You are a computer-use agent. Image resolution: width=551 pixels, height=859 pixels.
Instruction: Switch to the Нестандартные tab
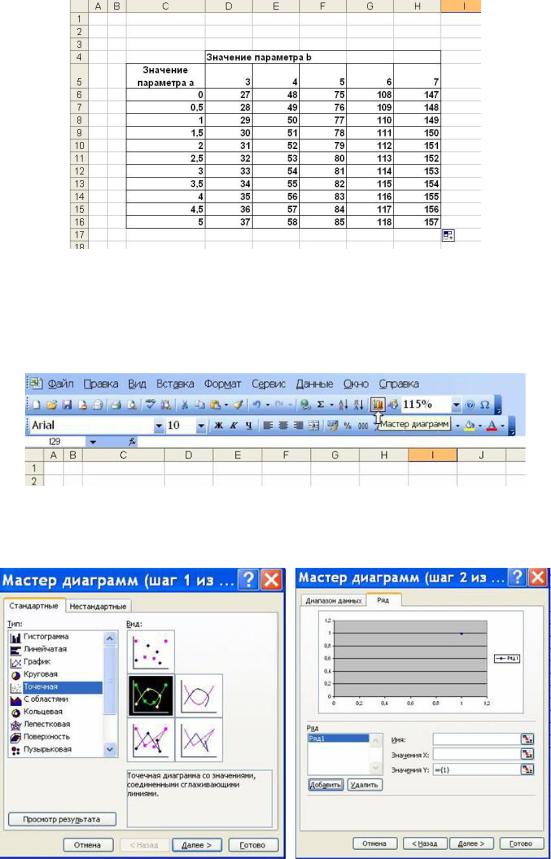pos(98,606)
